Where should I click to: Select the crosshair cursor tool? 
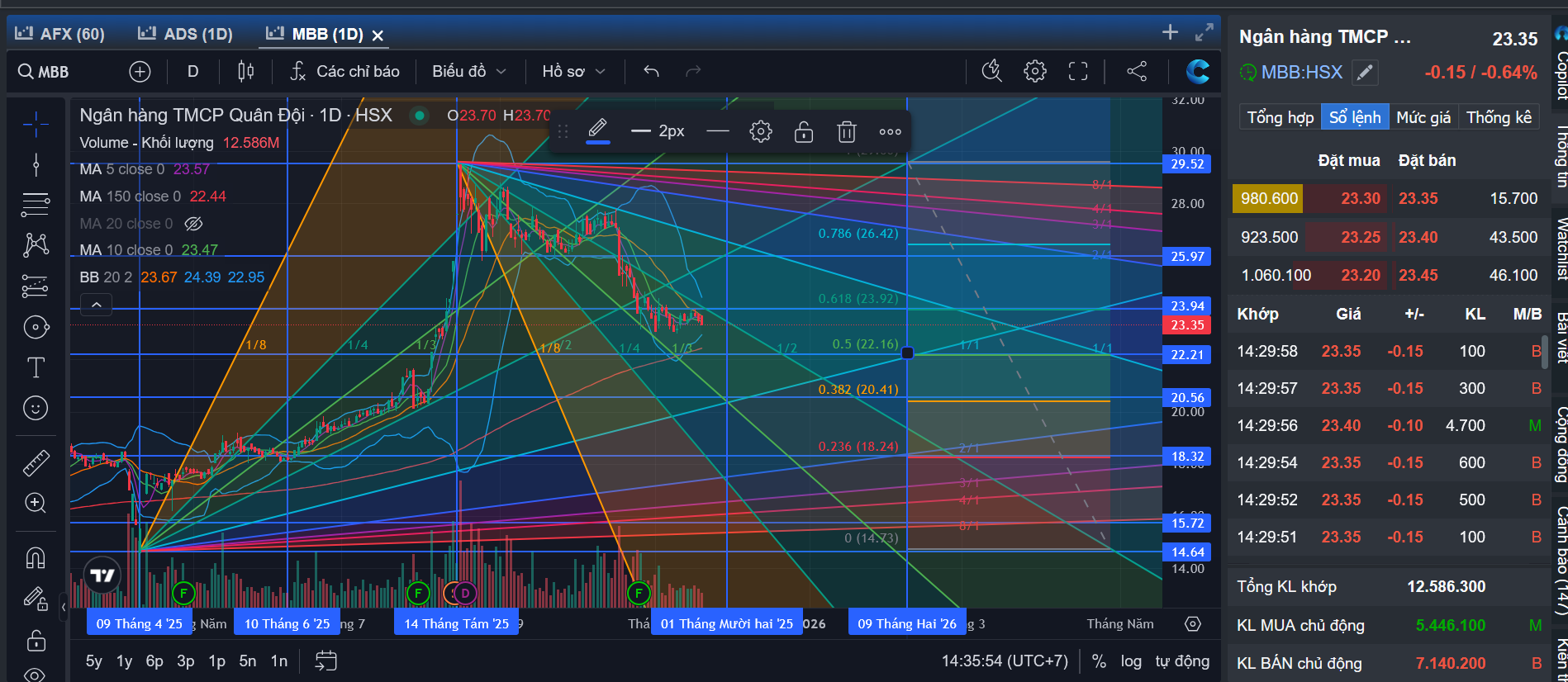click(x=36, y=125)
